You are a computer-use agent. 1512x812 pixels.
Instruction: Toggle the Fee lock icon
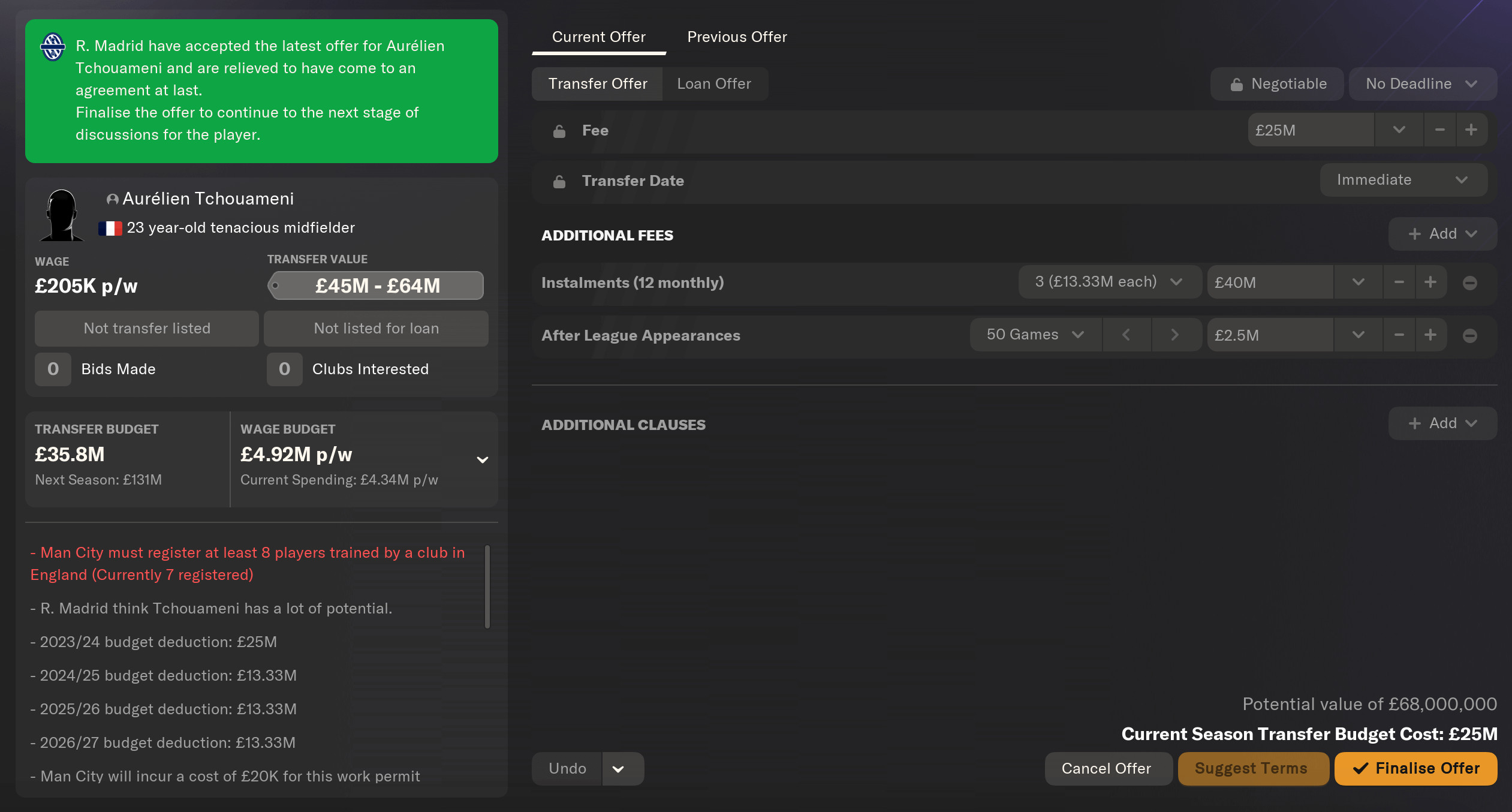coord(559,131)
